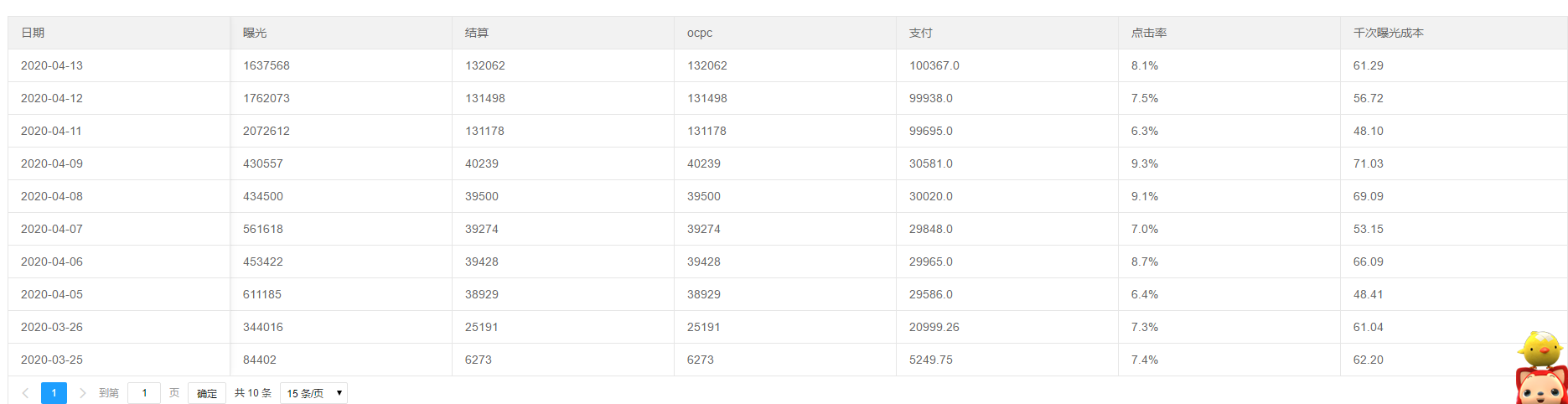This screenshot has width=1568, height=404.
Task: Click the previous page arrow
Action: coord(26,393)
